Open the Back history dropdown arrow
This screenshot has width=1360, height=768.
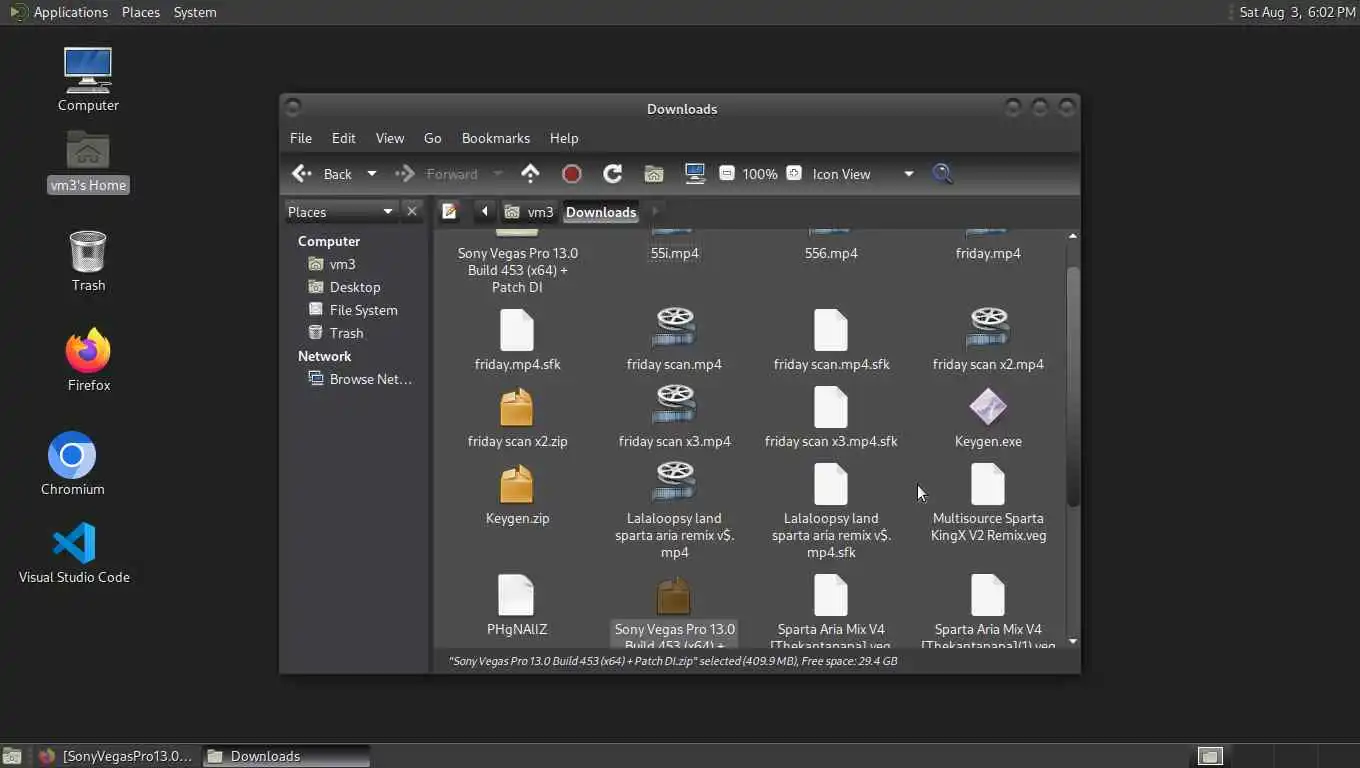coord(371,174)
